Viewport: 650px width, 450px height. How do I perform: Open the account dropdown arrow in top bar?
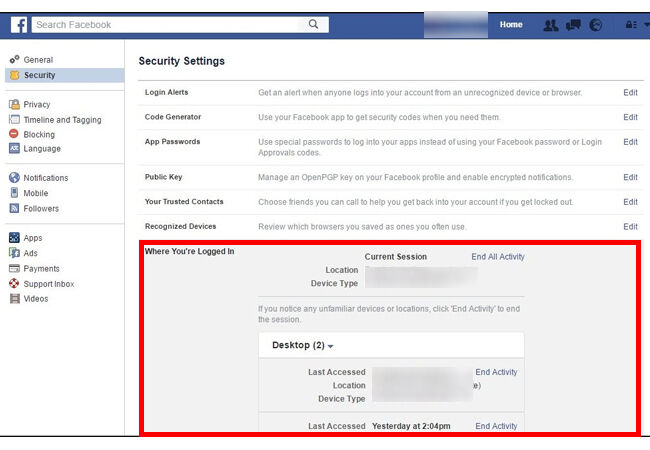646,25
